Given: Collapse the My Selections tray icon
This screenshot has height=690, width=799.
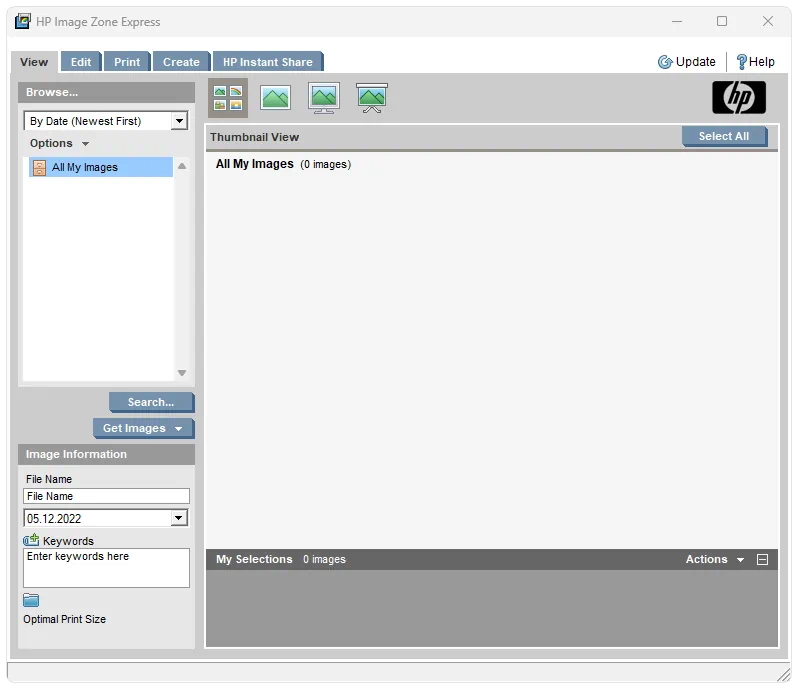Looking at the screenshot, I should [762, 560].
